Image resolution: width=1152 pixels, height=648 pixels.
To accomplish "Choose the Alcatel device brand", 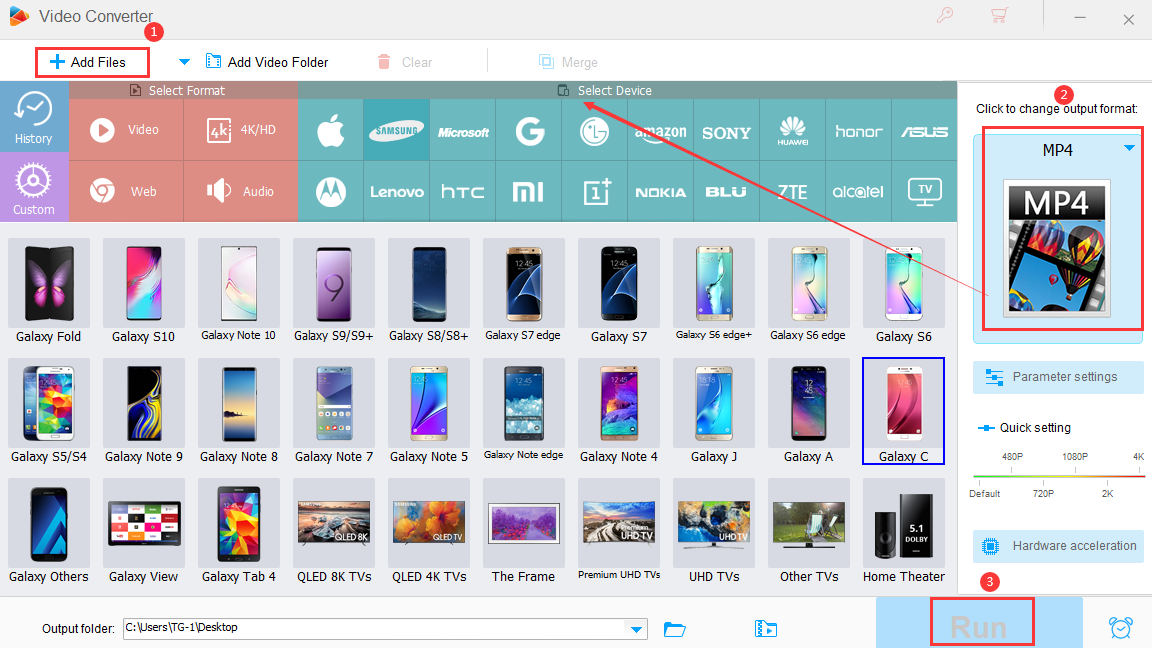I will (858, 191).
